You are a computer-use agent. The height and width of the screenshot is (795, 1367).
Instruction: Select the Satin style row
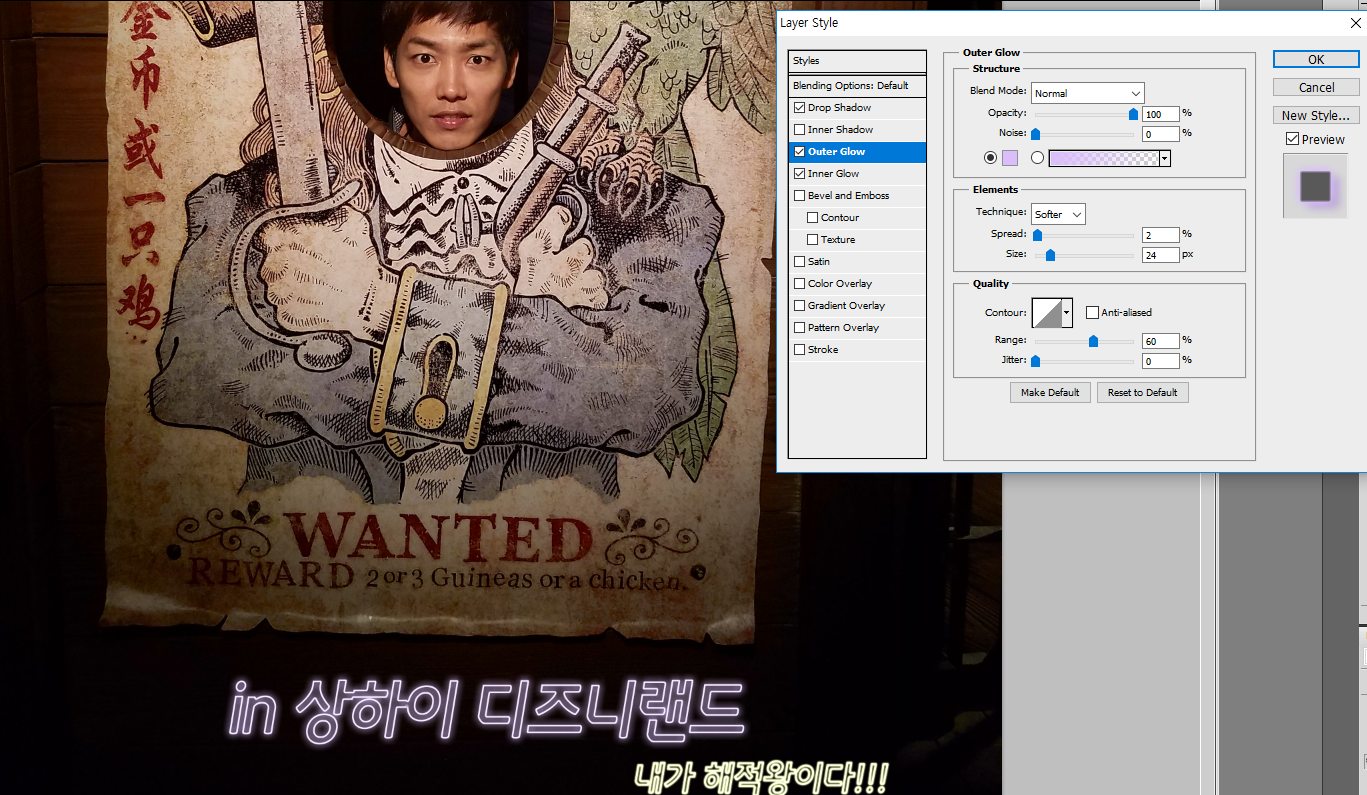tap(857, 262)
